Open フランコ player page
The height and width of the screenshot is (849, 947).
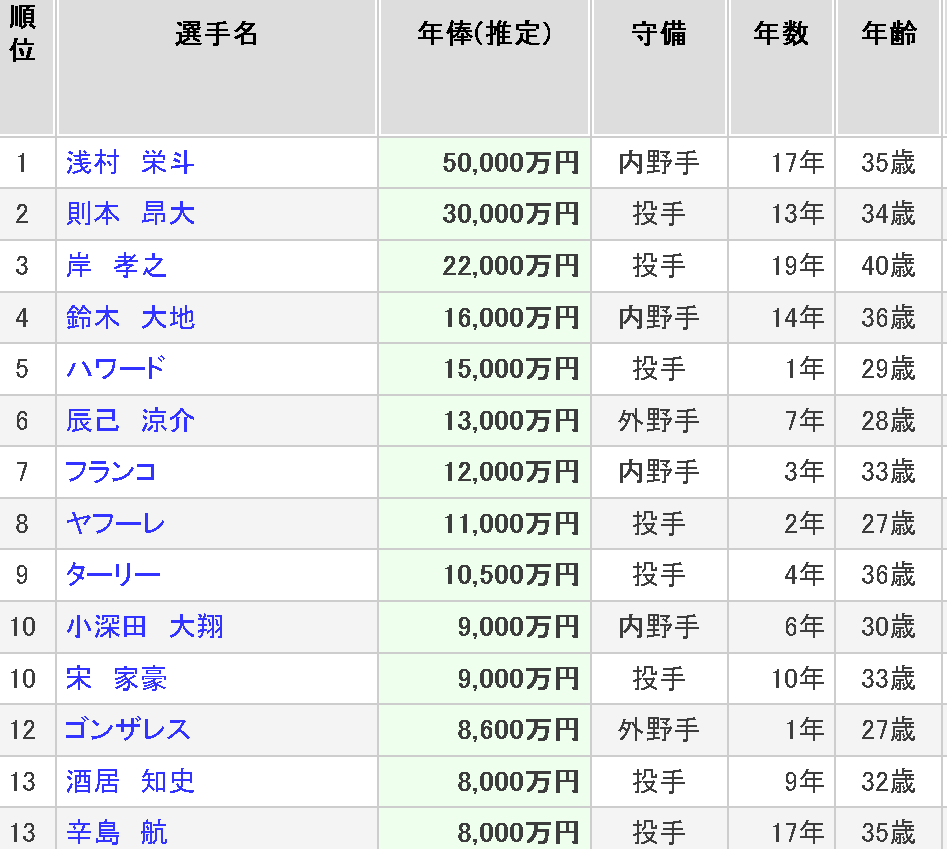(x=111, y=472)
